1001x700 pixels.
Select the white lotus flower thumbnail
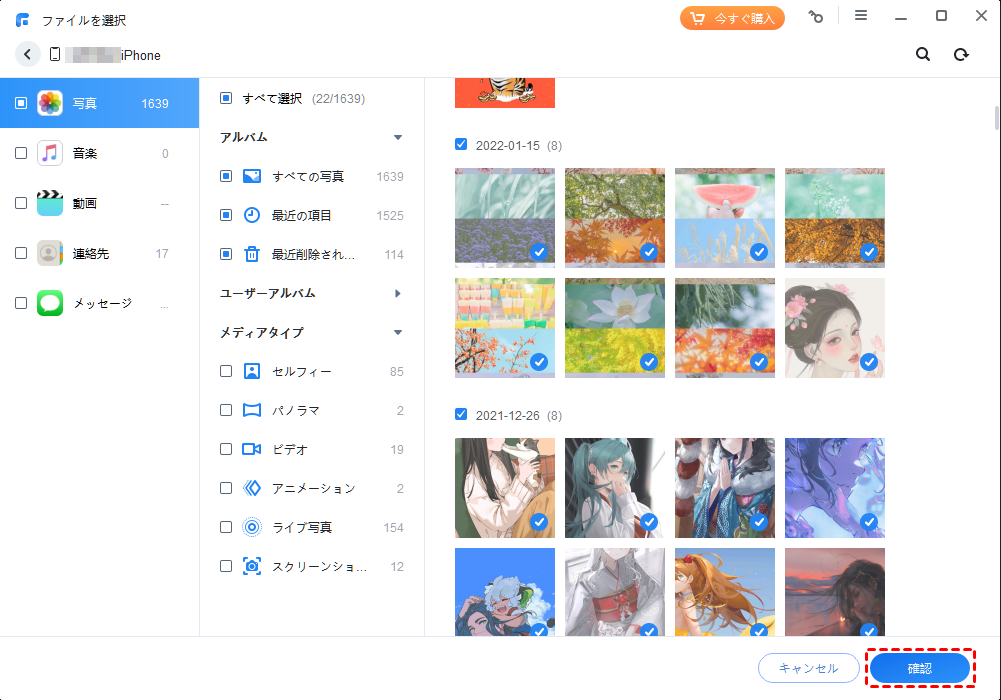(x=615, y=327)
